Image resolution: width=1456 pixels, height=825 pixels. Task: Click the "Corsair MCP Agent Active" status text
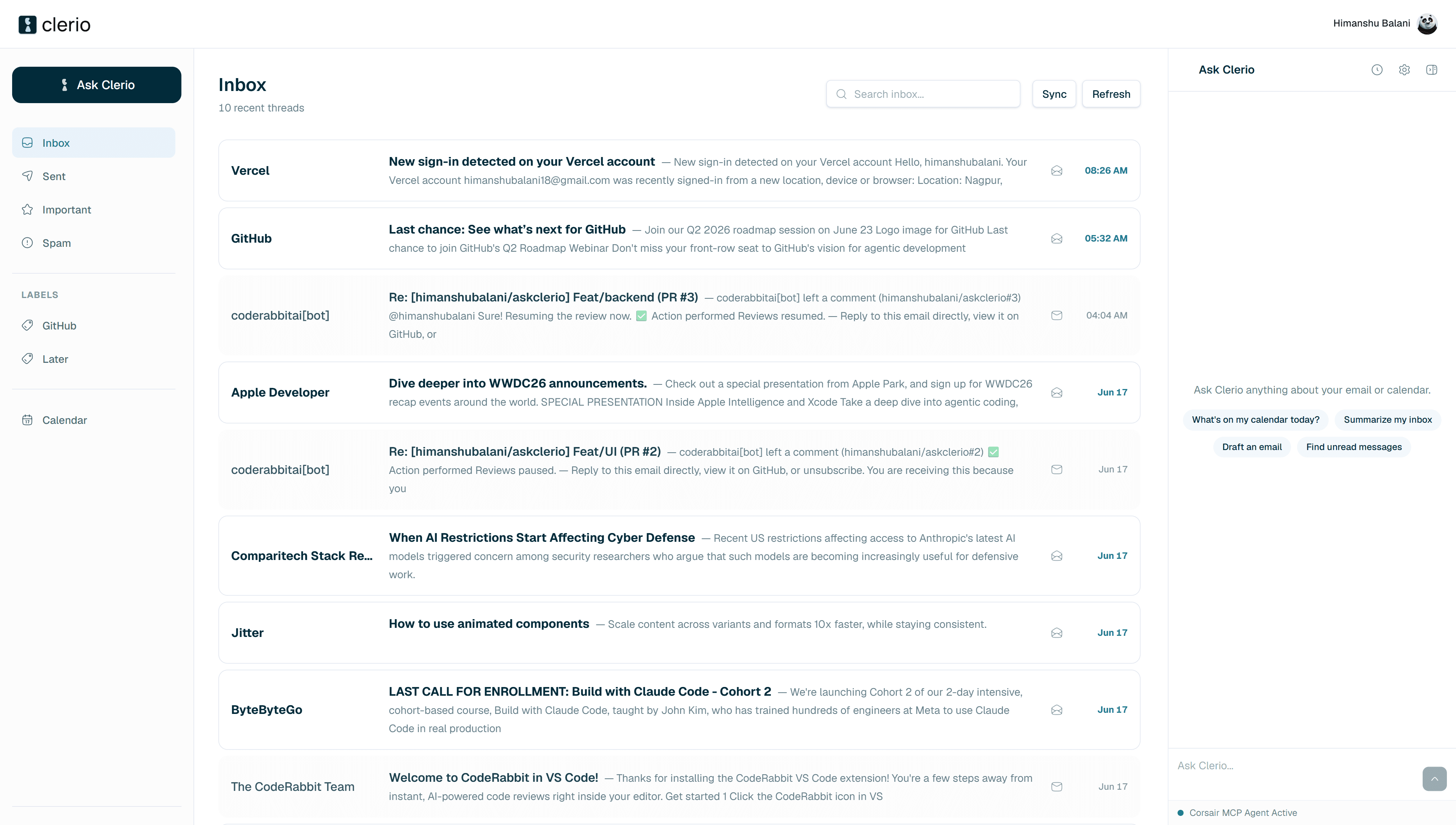pyautogui.click(x=1243, y=812)
